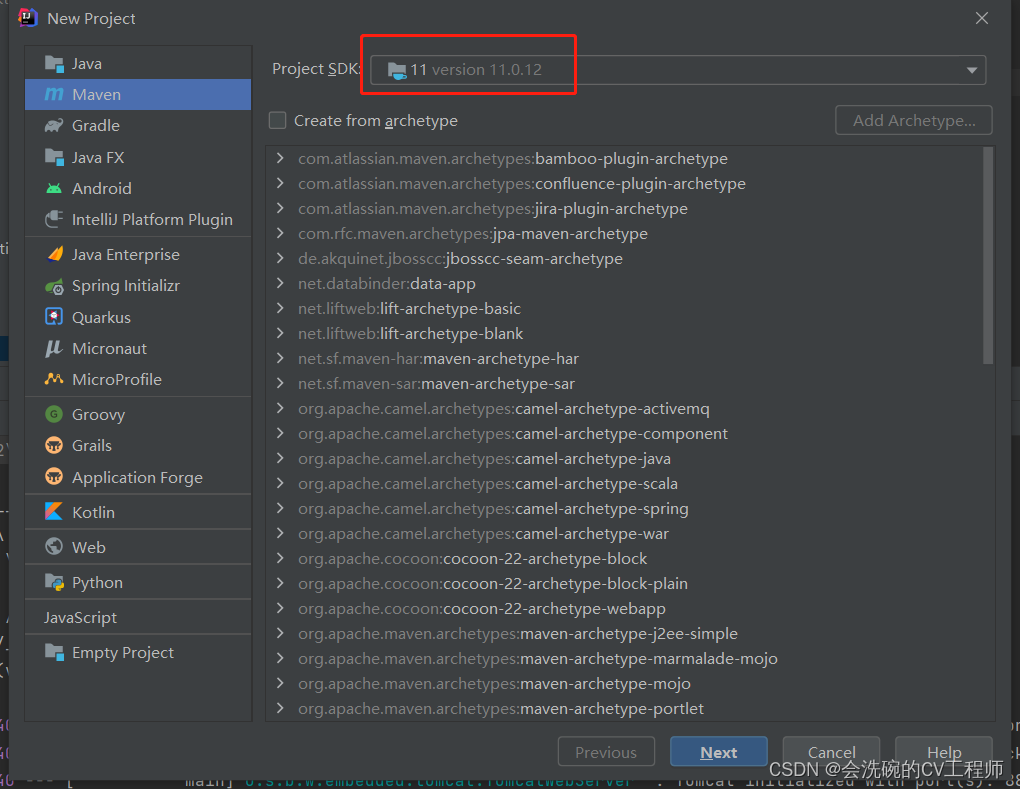Image resolution: width=1020 pixels, height=789 pixels.
Task: Click the Kotlin logo icon
Action: pyautogui.click(x=54, y=512)
